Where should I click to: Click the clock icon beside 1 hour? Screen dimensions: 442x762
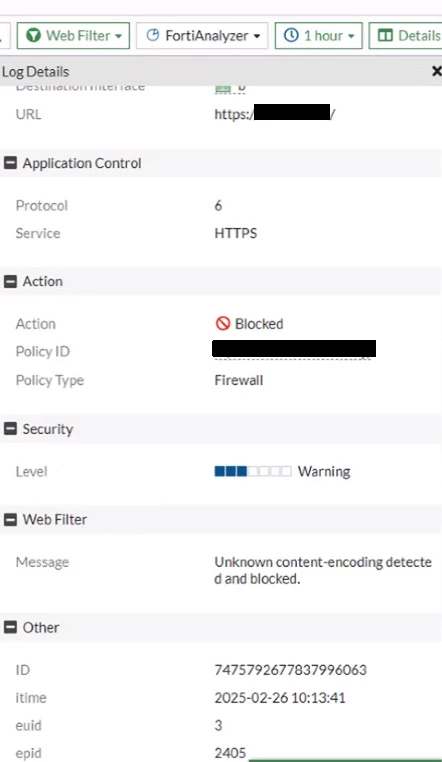(x=291, y=35)
